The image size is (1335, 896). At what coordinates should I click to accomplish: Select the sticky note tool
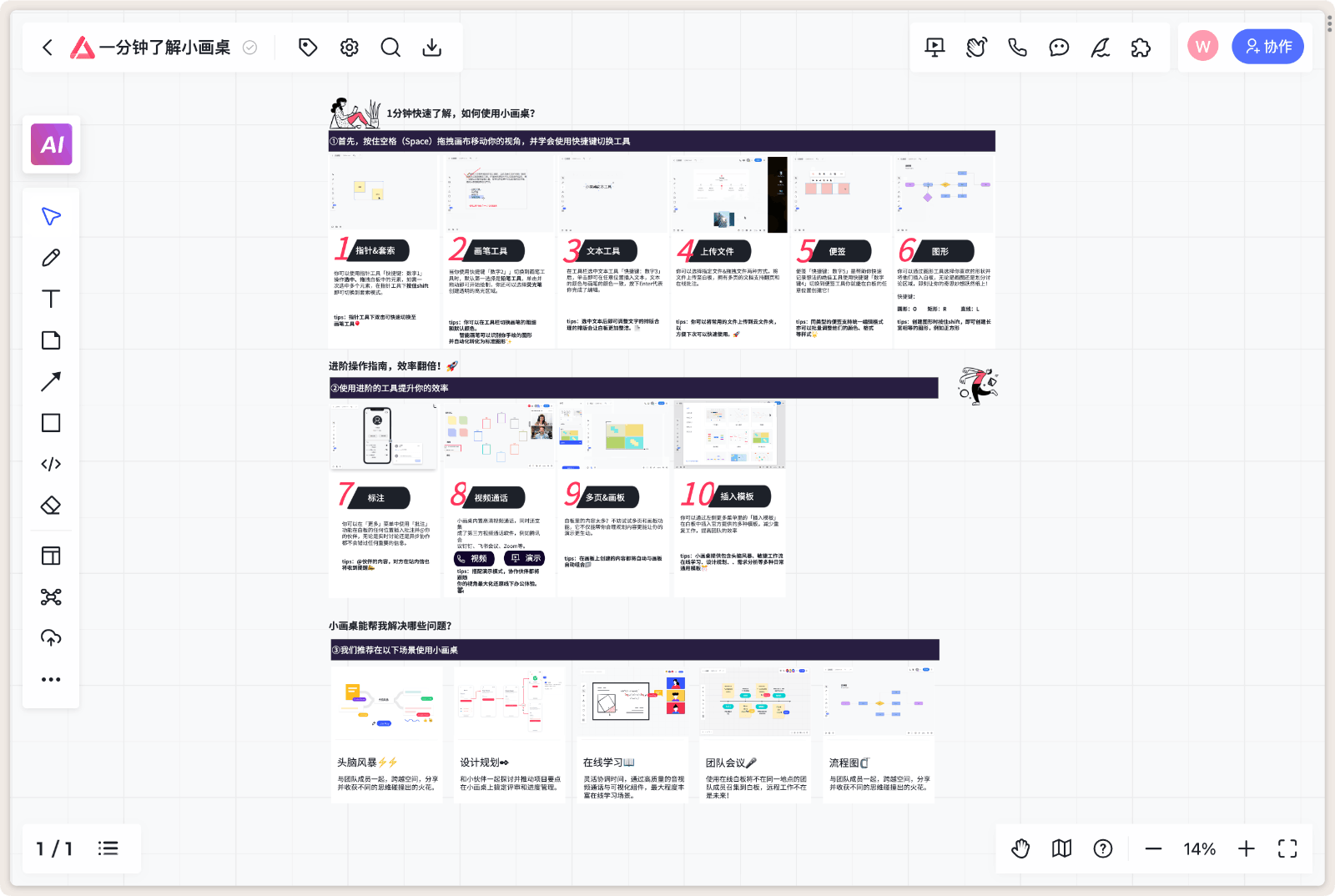pyautogui.click(x=51, y=340)
